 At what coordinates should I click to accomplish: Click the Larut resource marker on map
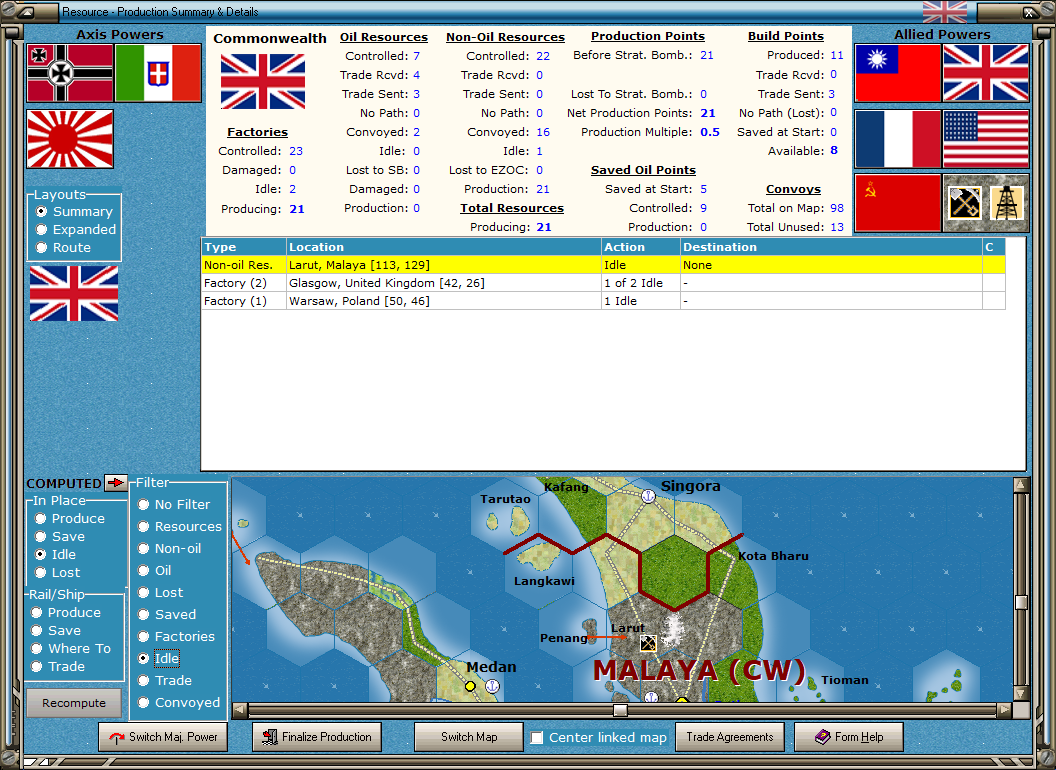coord(648,643)
